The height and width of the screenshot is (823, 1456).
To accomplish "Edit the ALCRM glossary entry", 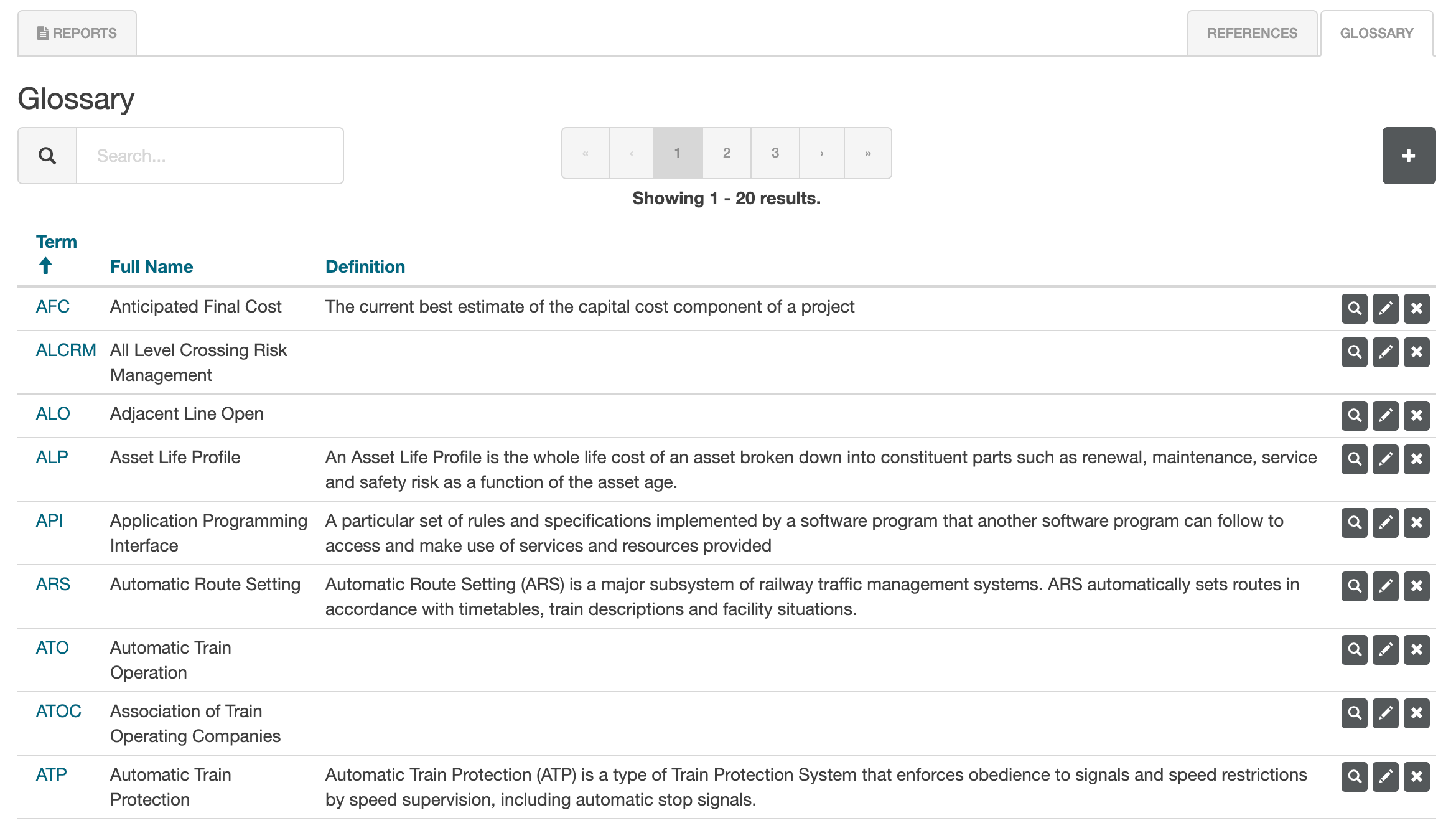I will (1385, 352).
